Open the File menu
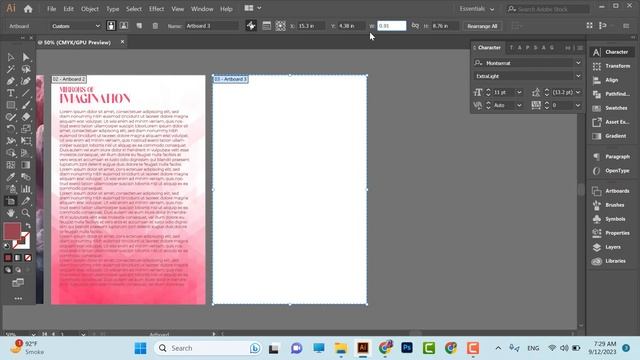The height and width of the screenshot is (360, 640). point(51,9)
